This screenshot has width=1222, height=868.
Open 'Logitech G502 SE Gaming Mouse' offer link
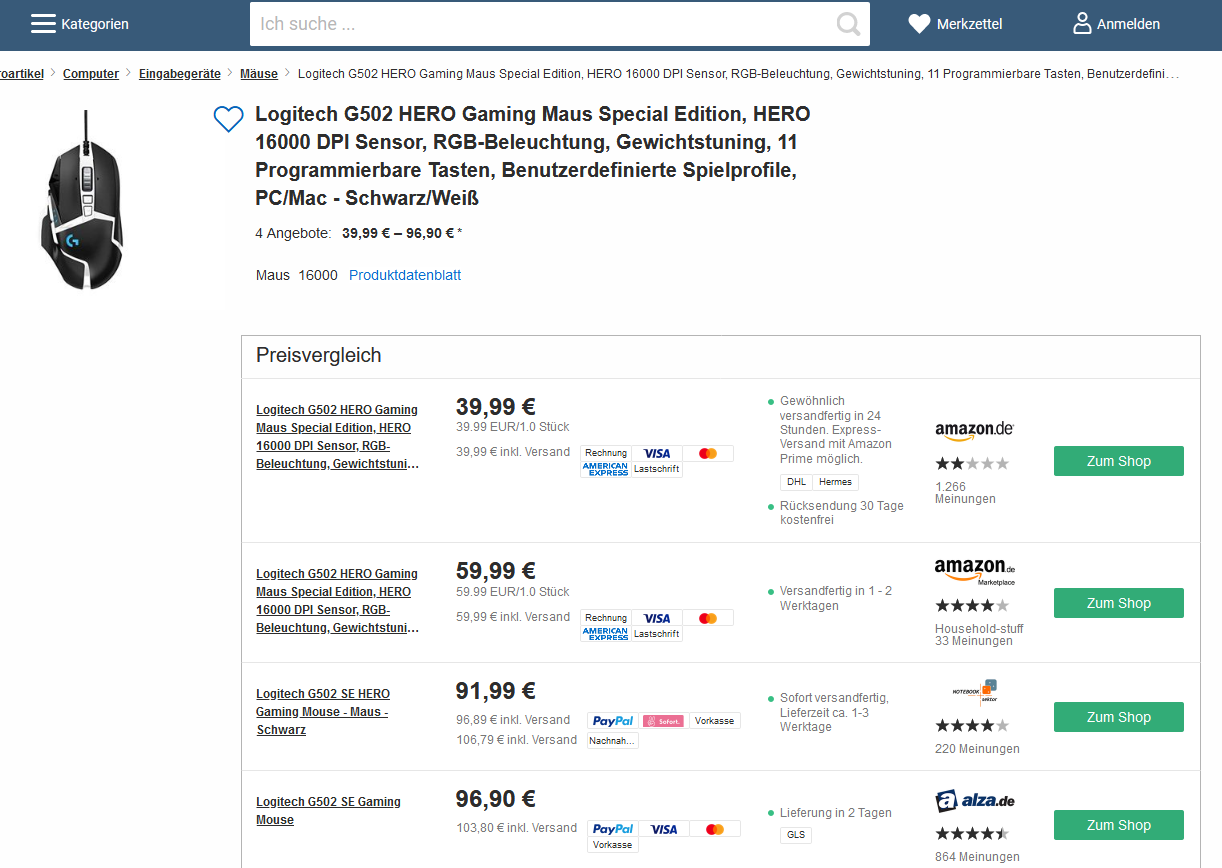pyautogui.click(x=328, y=811)
